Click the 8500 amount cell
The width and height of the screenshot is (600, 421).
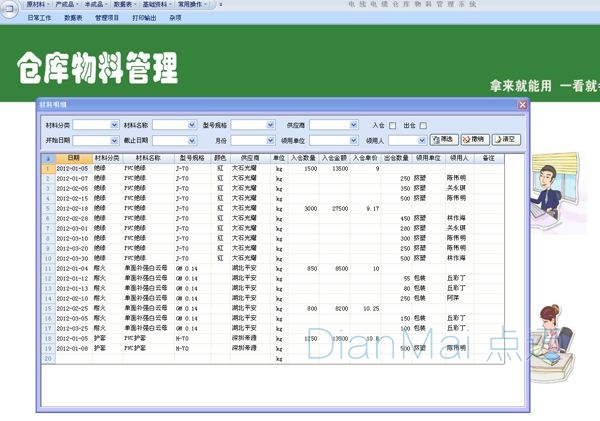coord(334,268)
